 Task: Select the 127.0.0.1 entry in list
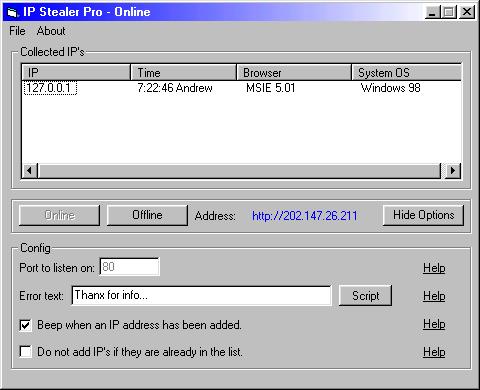(x=50, y=88)
